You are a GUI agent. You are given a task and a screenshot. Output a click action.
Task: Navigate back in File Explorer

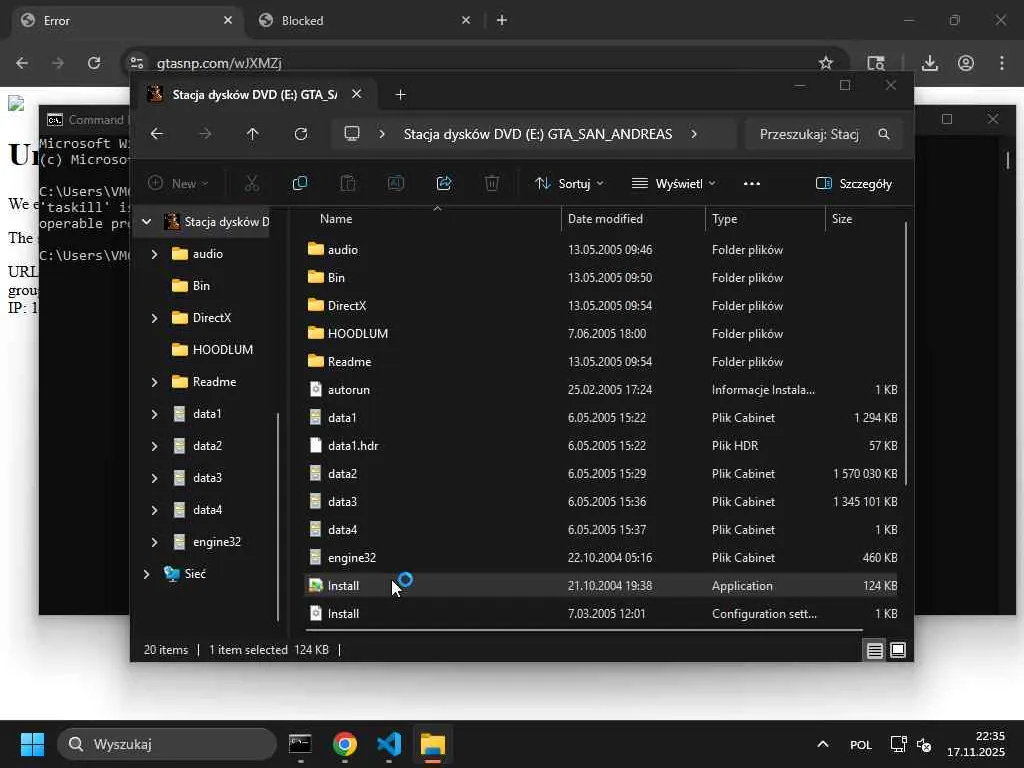click(x=157, y=134)
